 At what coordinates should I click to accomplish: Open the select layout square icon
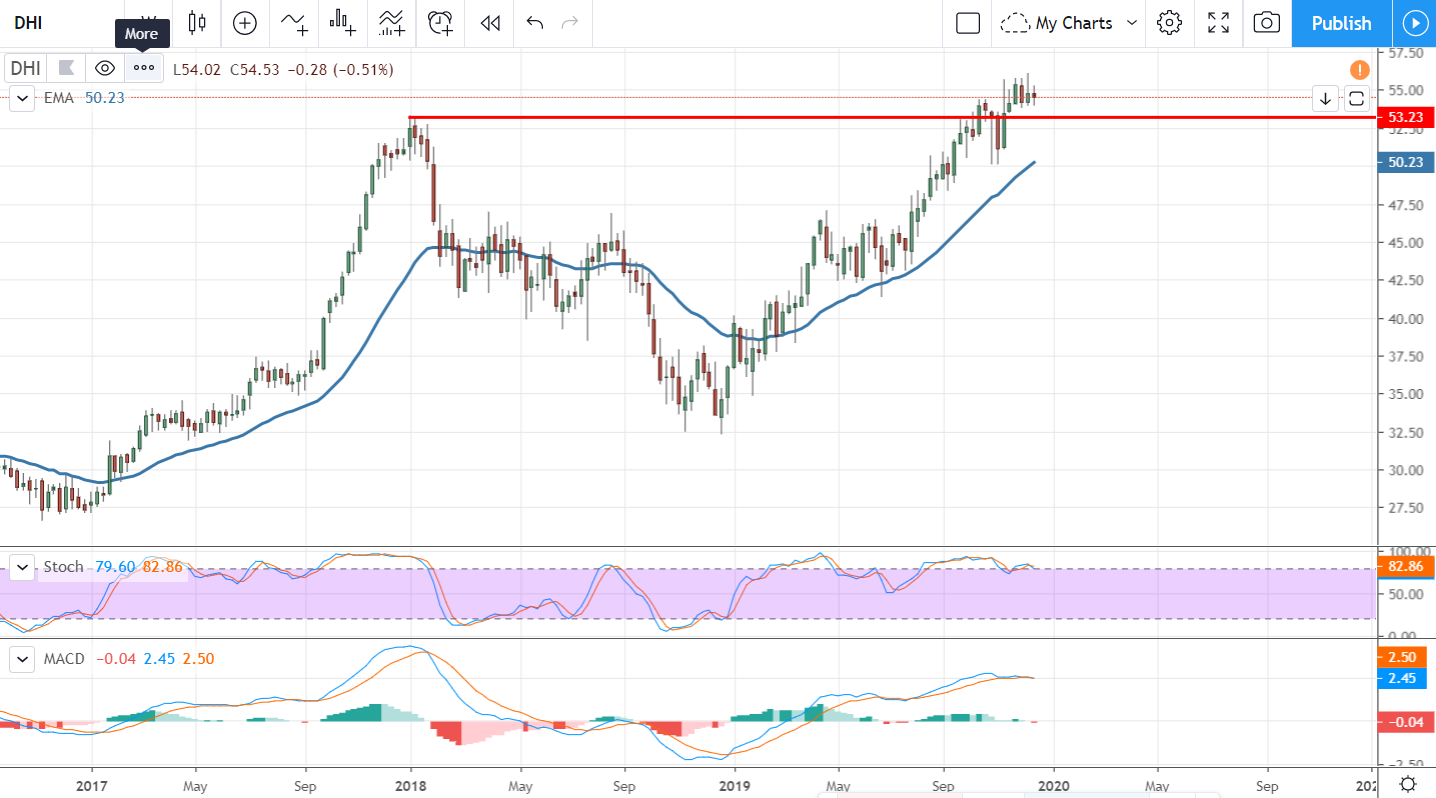click(968, 23)
